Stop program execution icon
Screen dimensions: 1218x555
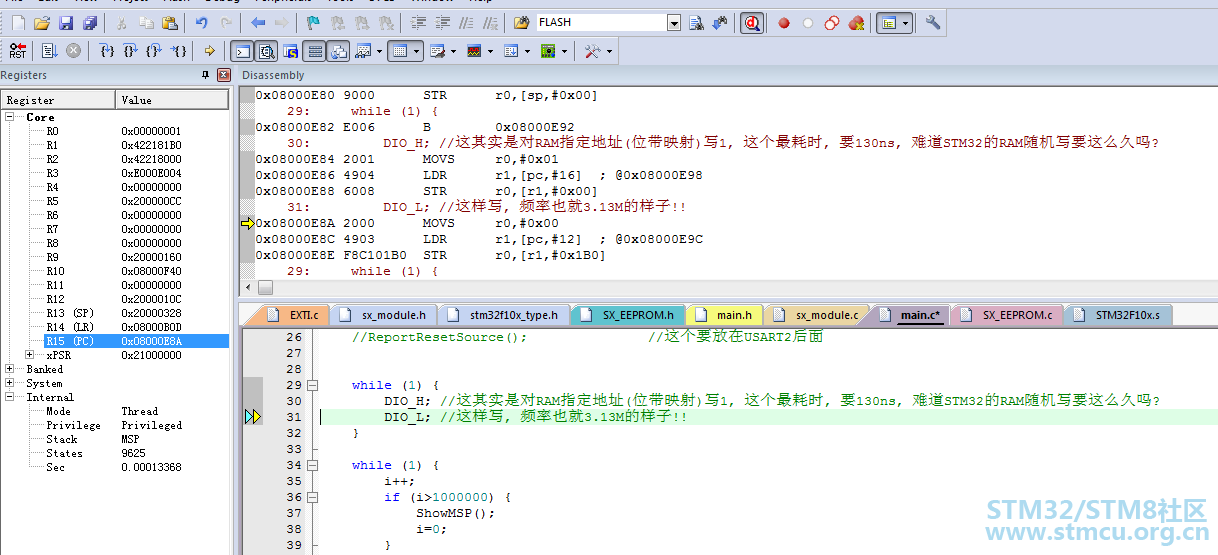[73, 50]
